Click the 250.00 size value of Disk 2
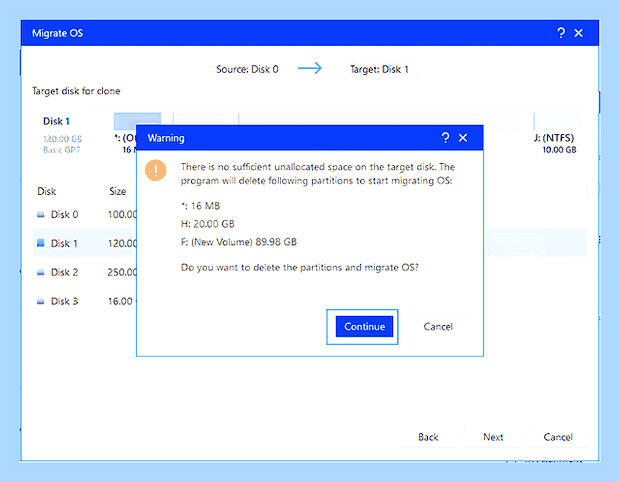Image resolution: width=620 pixels, height=482 pixels. click(122, 272)
